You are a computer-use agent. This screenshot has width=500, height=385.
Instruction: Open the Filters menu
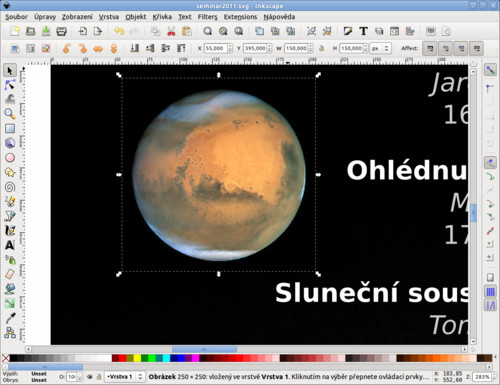207,17
